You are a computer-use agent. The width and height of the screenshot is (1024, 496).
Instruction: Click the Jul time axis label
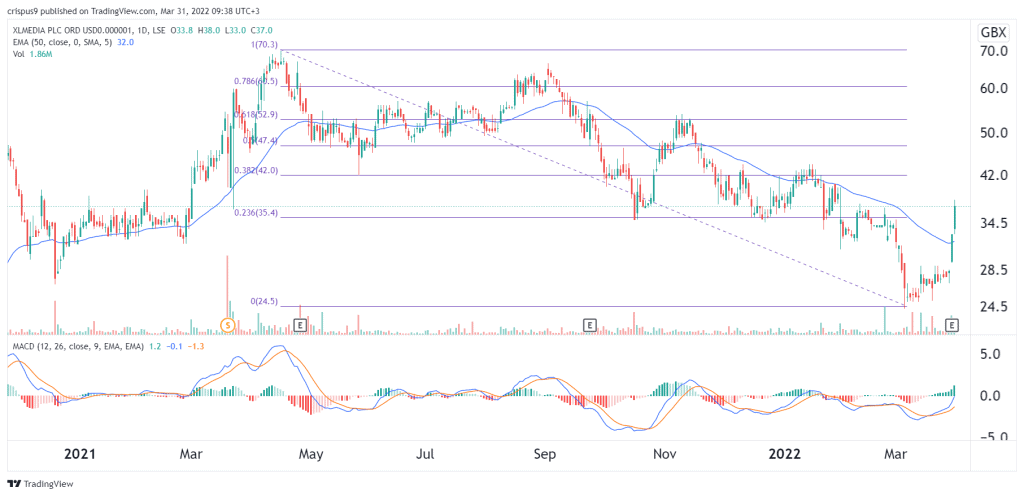[426, 454]
